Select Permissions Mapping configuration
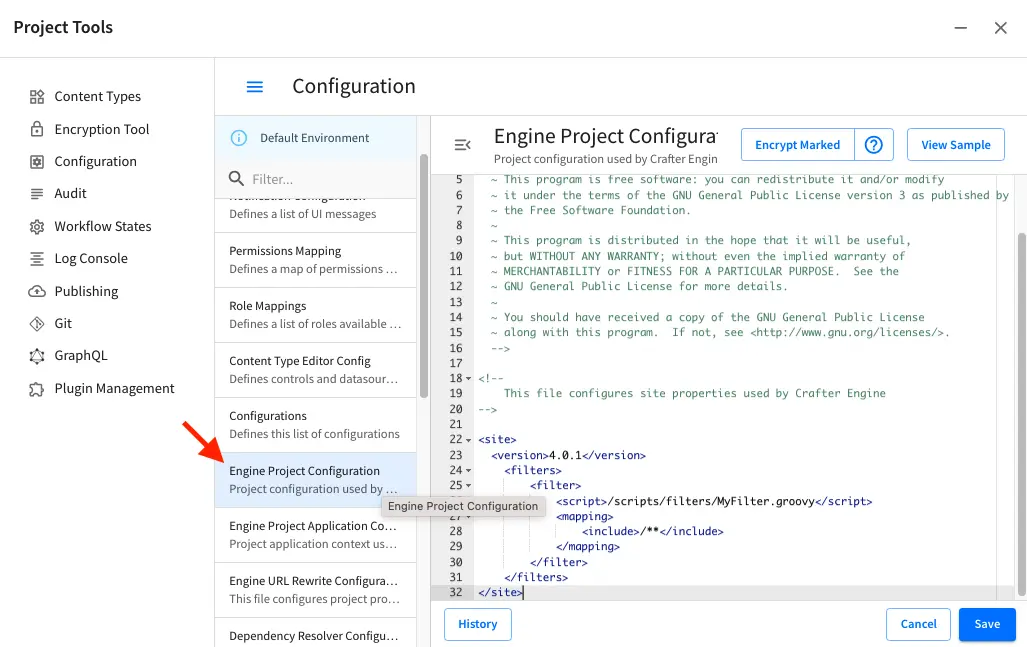This screenshot has width=1027, height=647. (316, 260)
